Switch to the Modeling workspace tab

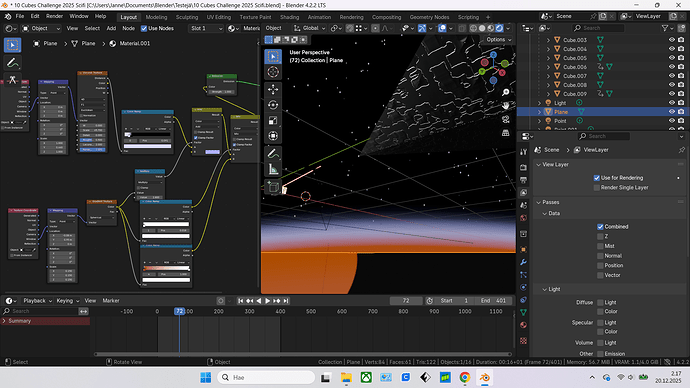(156, 17)
